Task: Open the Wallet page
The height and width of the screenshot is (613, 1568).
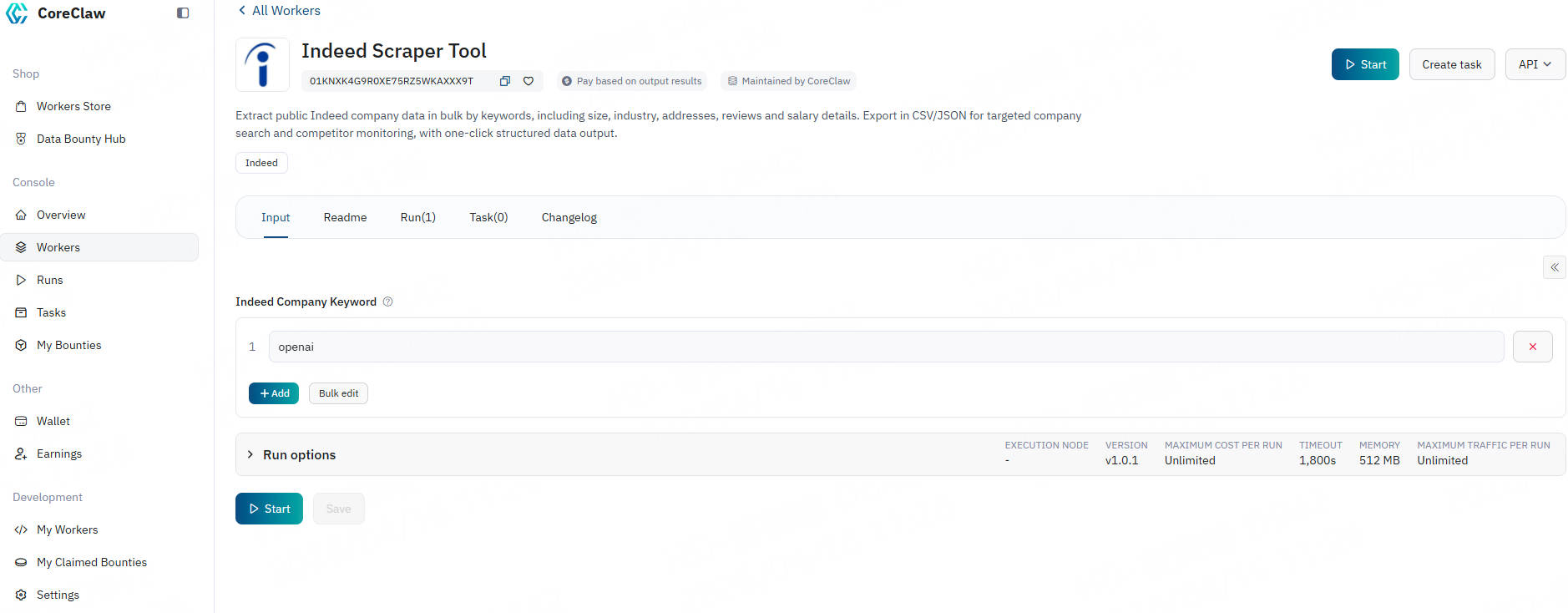Action: pyautogui.click(x=53, y=421)
